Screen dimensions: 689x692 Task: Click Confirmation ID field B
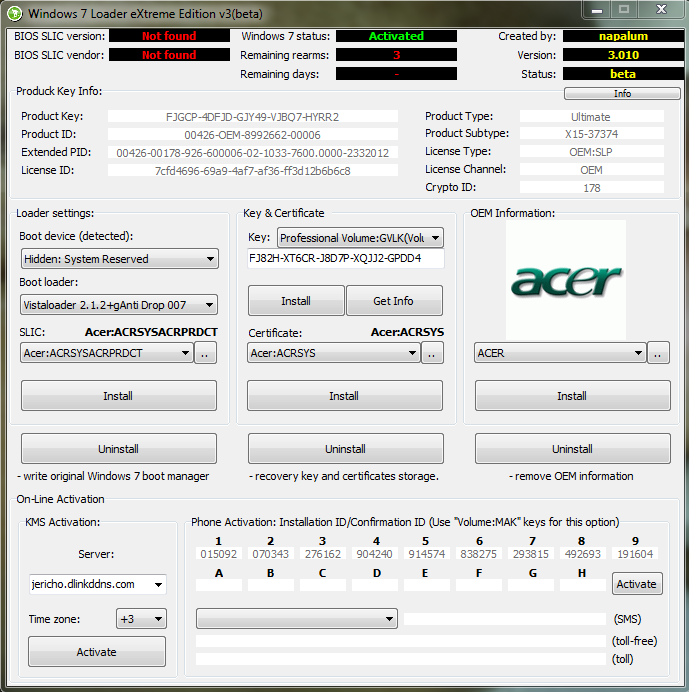(271, 585)
